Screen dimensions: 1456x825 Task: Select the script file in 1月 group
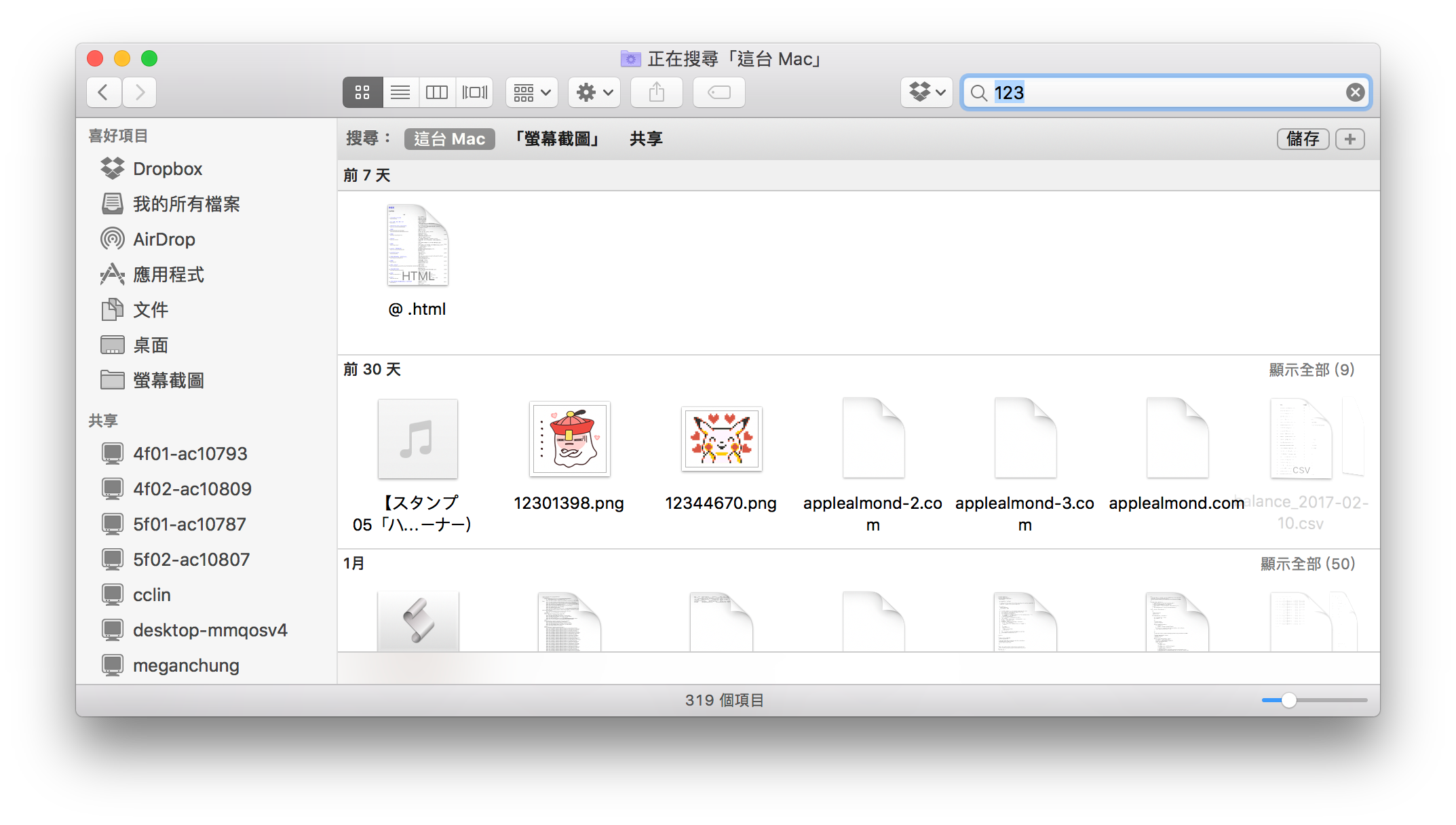(418, 621)
